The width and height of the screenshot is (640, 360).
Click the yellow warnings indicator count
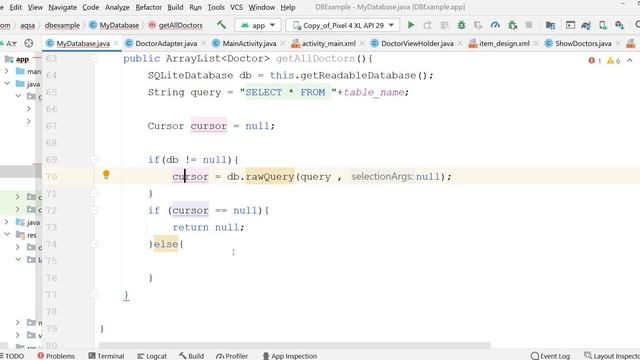613,60
